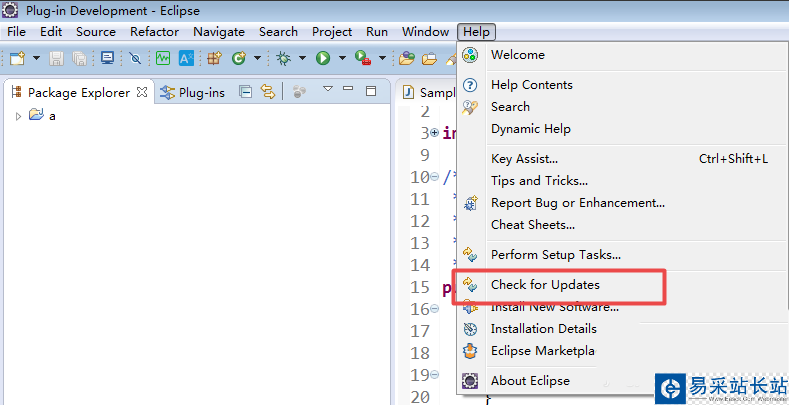Open the Package Explorer view menu triangle
Image resolution: width=789 pixels, height=405 pixels.
point(328,89)
